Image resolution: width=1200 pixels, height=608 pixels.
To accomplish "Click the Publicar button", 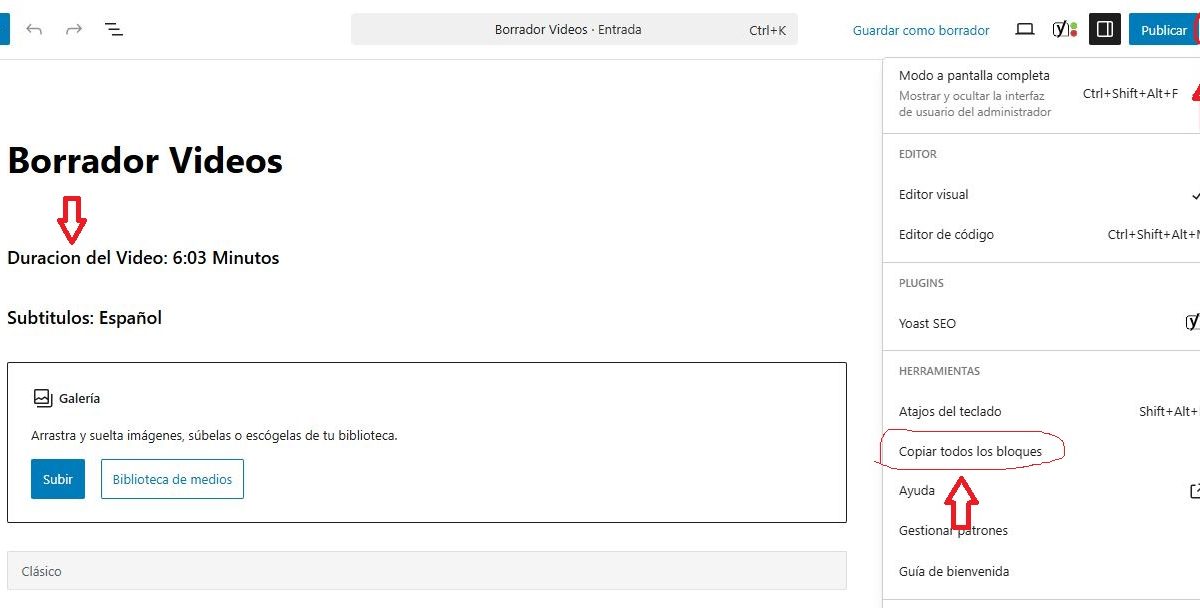I will click(1163, 30).
